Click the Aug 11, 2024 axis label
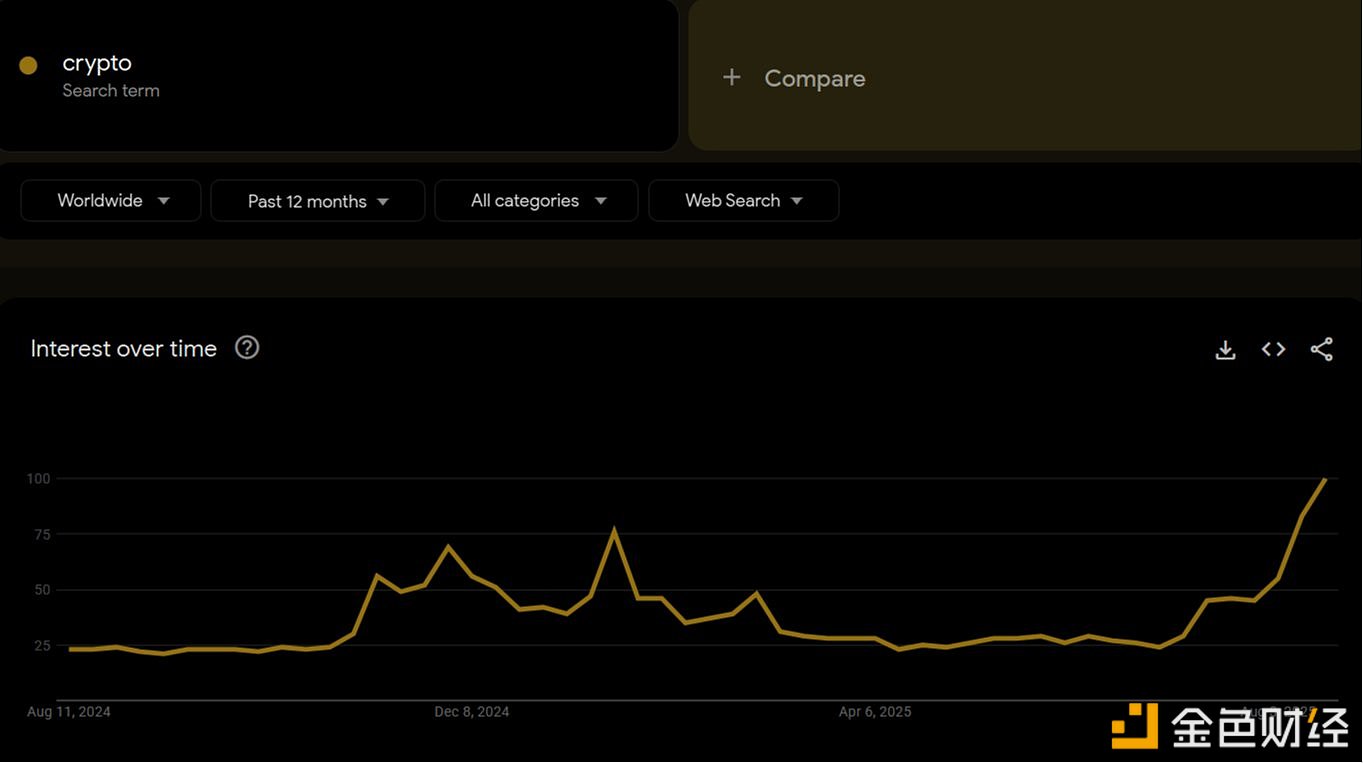This screenshot has height=763, width=1363. coord(69,712)
